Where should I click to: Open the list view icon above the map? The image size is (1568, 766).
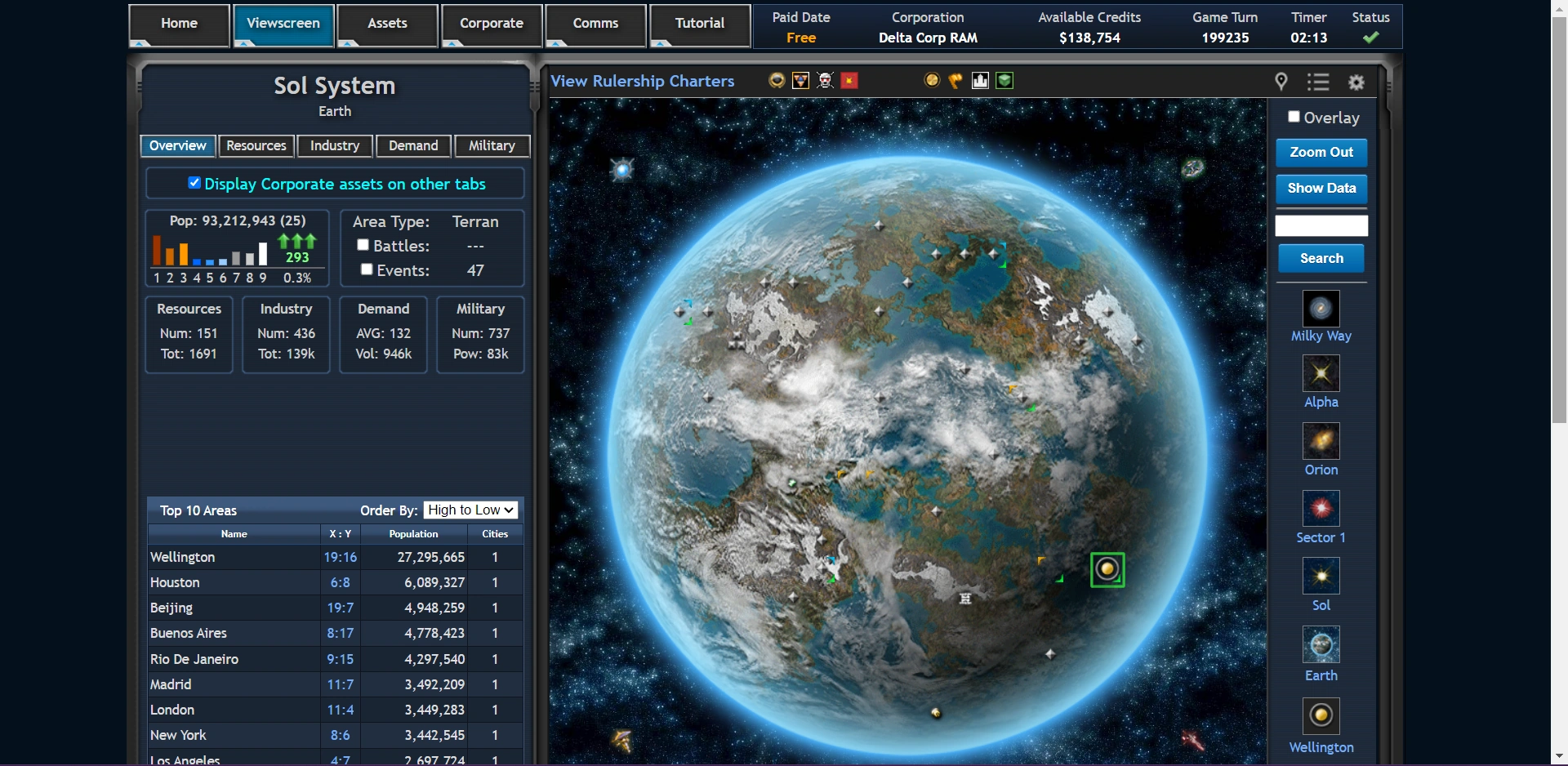(1318, 82)
